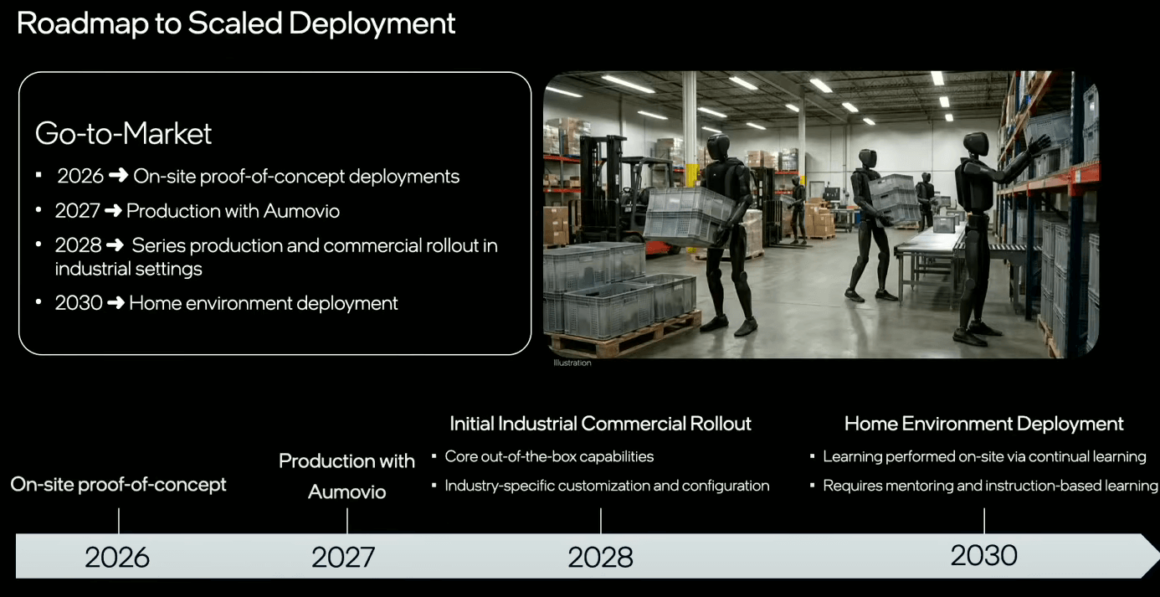
Task: Click the Go-to-Market heading
Action: click(123, 133)
